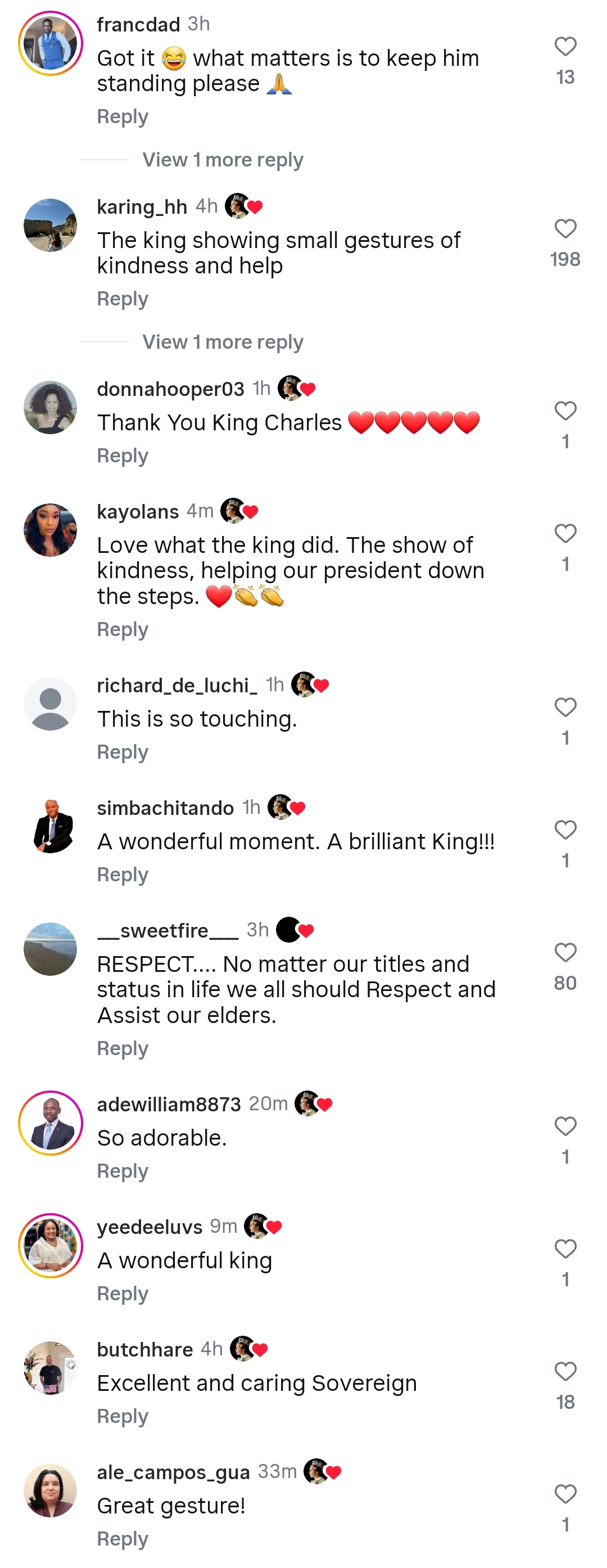Viewport: 607px width, 1568px height.
Task: Like karing_hh's comment about small gestures
Action: [x=566, y=228]
